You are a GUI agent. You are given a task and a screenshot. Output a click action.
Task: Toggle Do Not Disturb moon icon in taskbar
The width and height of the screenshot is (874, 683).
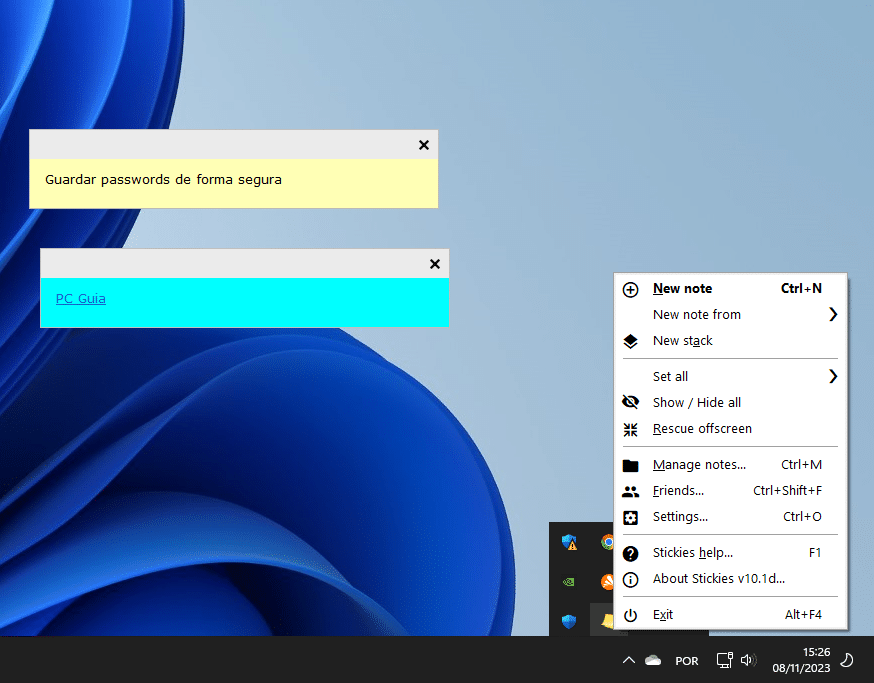(846, 660)
